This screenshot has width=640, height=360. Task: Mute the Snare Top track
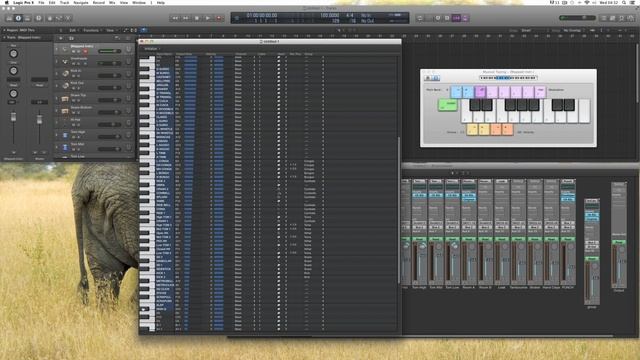(x=73, y=100)
